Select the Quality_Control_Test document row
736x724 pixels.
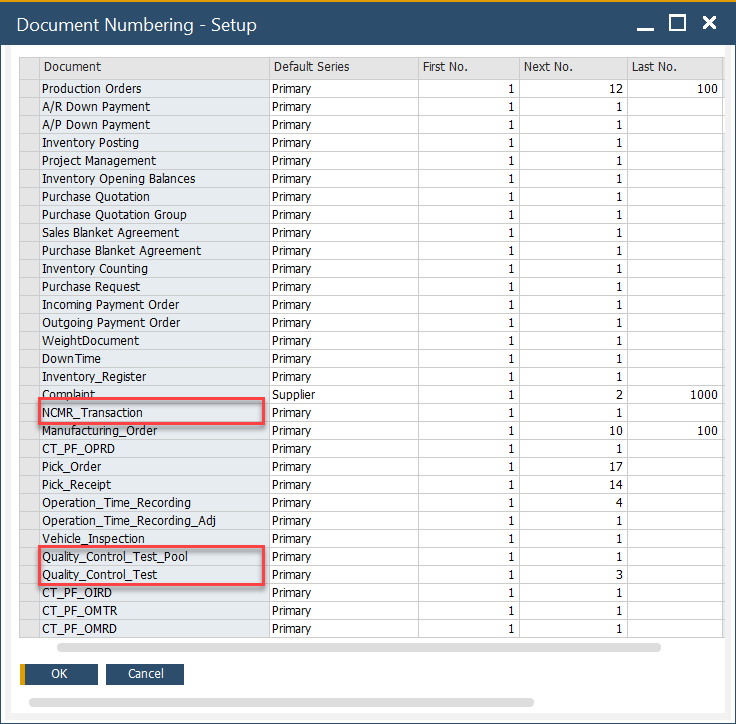click(99, 575)
